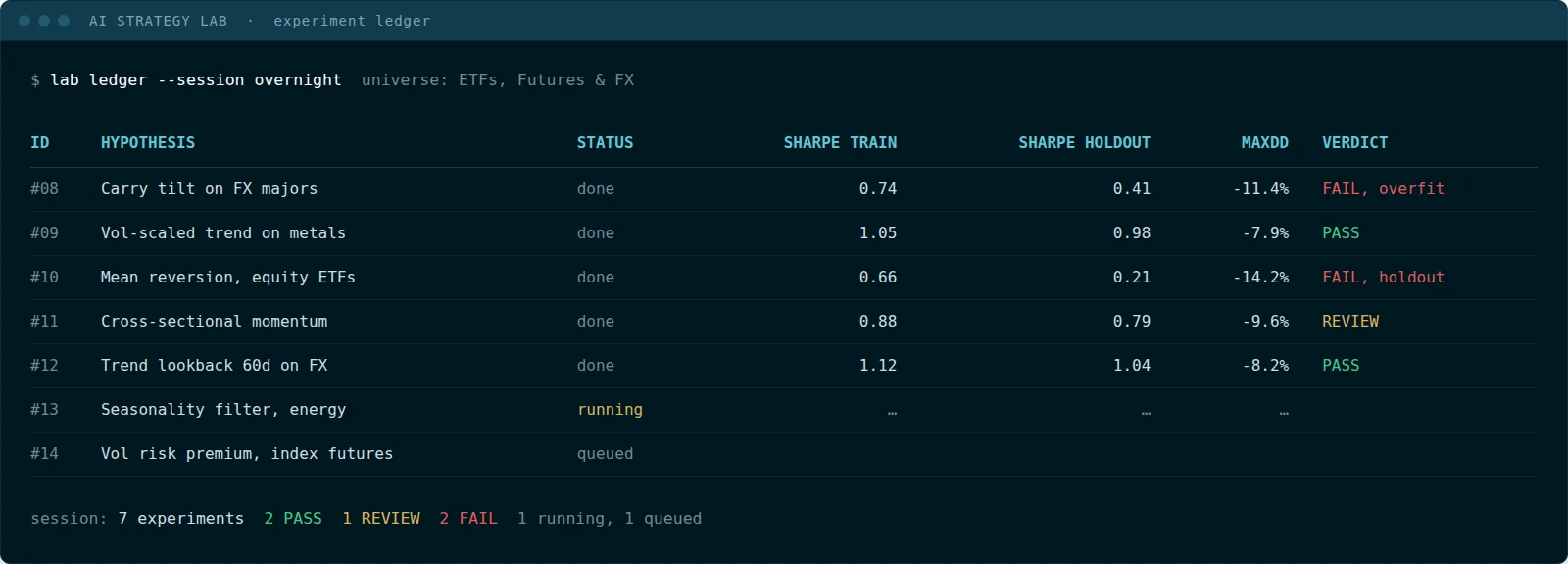Click '1 running, 1 queued' summary text
Screen dimensions: 1568x564
coord(610,519)
